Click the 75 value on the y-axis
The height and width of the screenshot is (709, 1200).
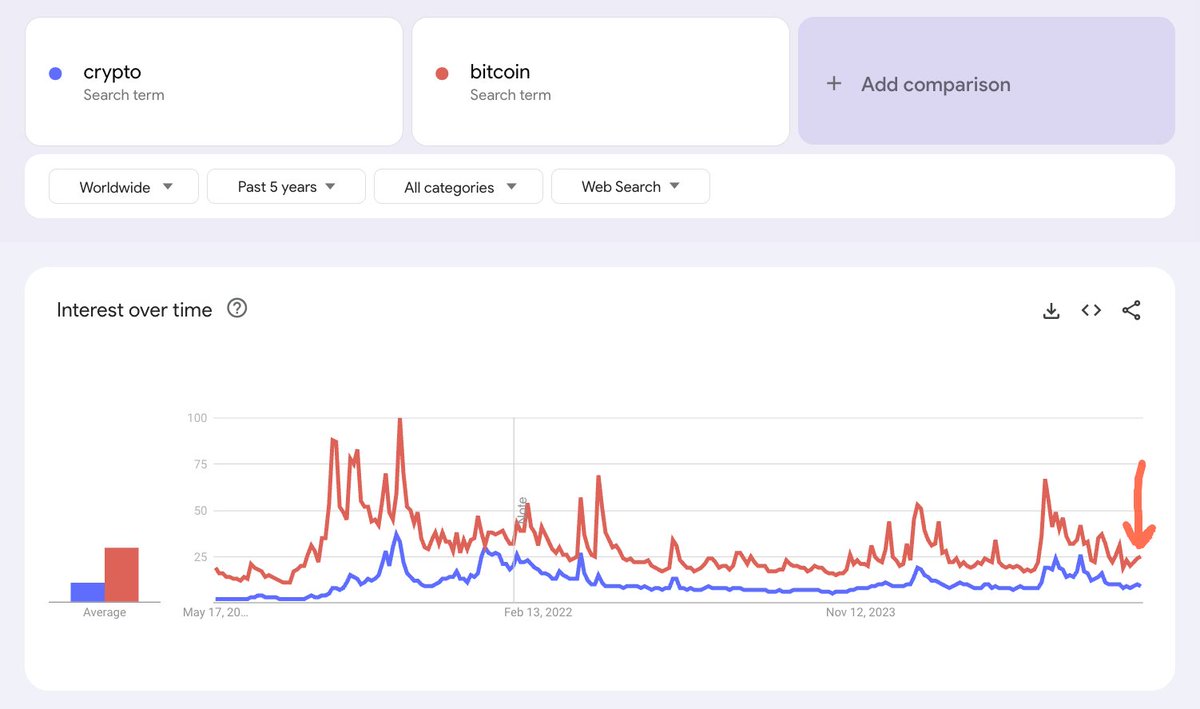(x=200, y=464)
